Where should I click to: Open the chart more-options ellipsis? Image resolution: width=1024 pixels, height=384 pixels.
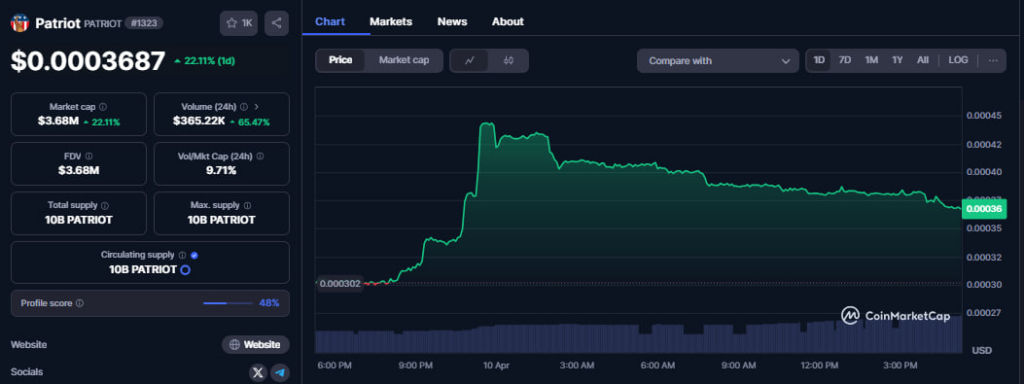pyautogui.click(x=993, y=60)
